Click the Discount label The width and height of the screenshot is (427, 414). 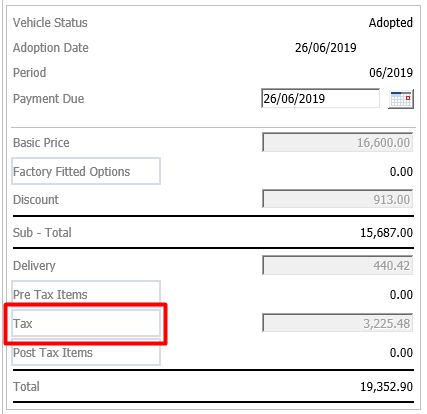[36, 199]
